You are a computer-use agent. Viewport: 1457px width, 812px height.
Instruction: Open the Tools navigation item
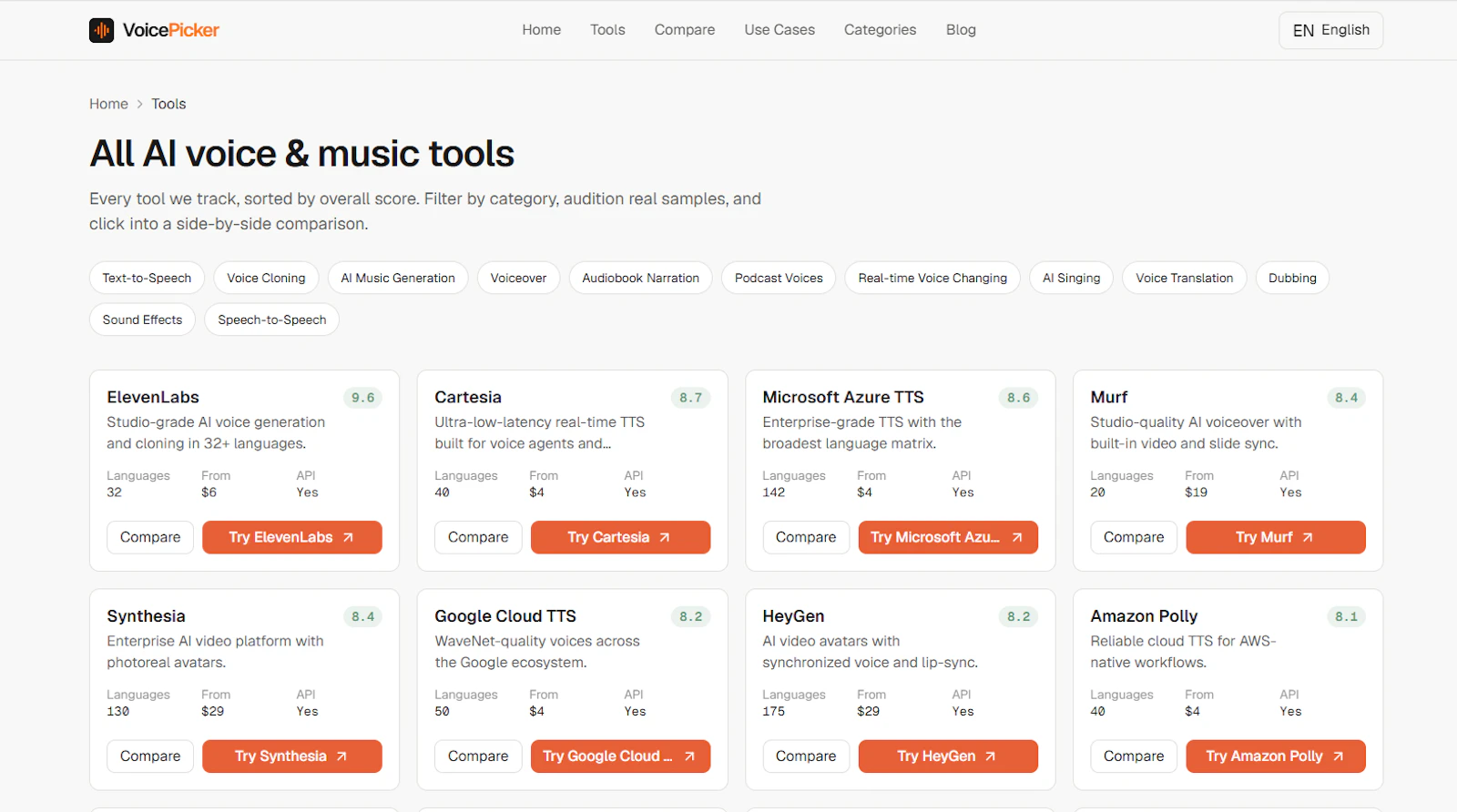coord(607,30)
